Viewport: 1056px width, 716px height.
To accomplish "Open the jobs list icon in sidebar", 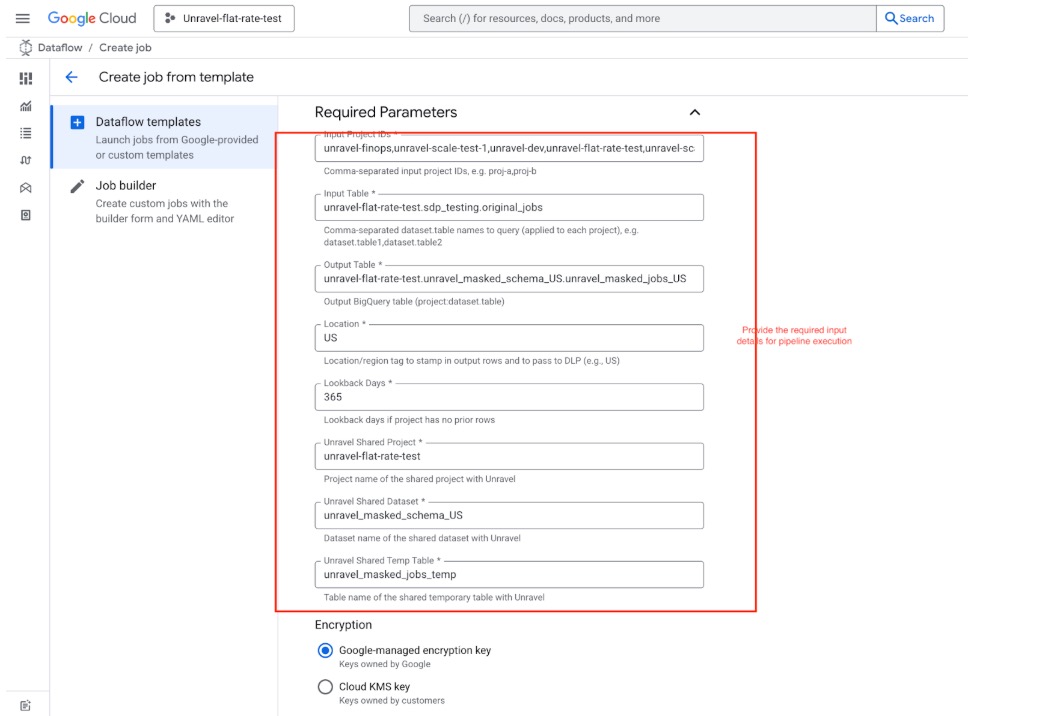I will coord(26,133).
